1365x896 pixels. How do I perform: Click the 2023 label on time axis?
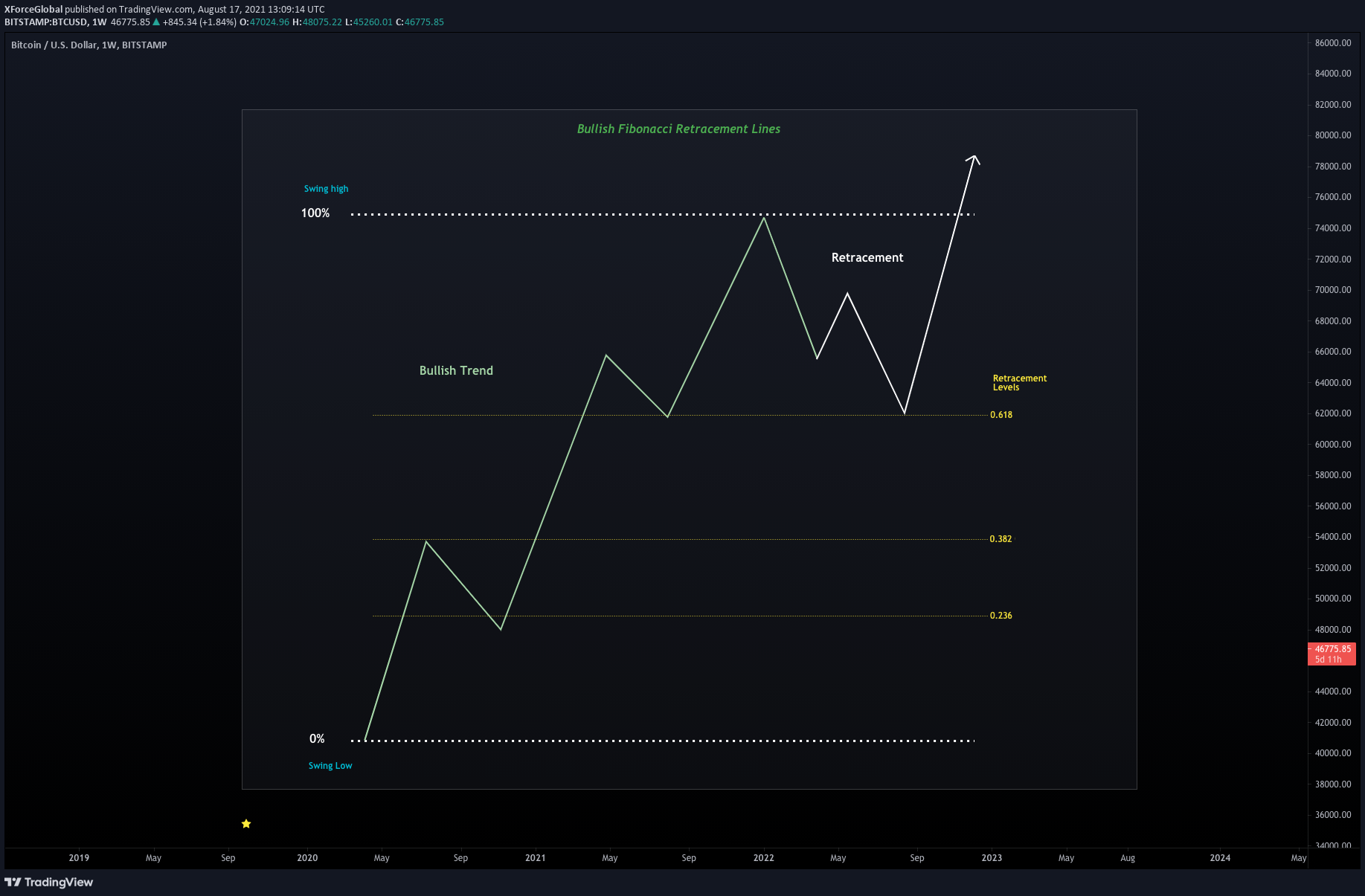(x=992, y=858)
